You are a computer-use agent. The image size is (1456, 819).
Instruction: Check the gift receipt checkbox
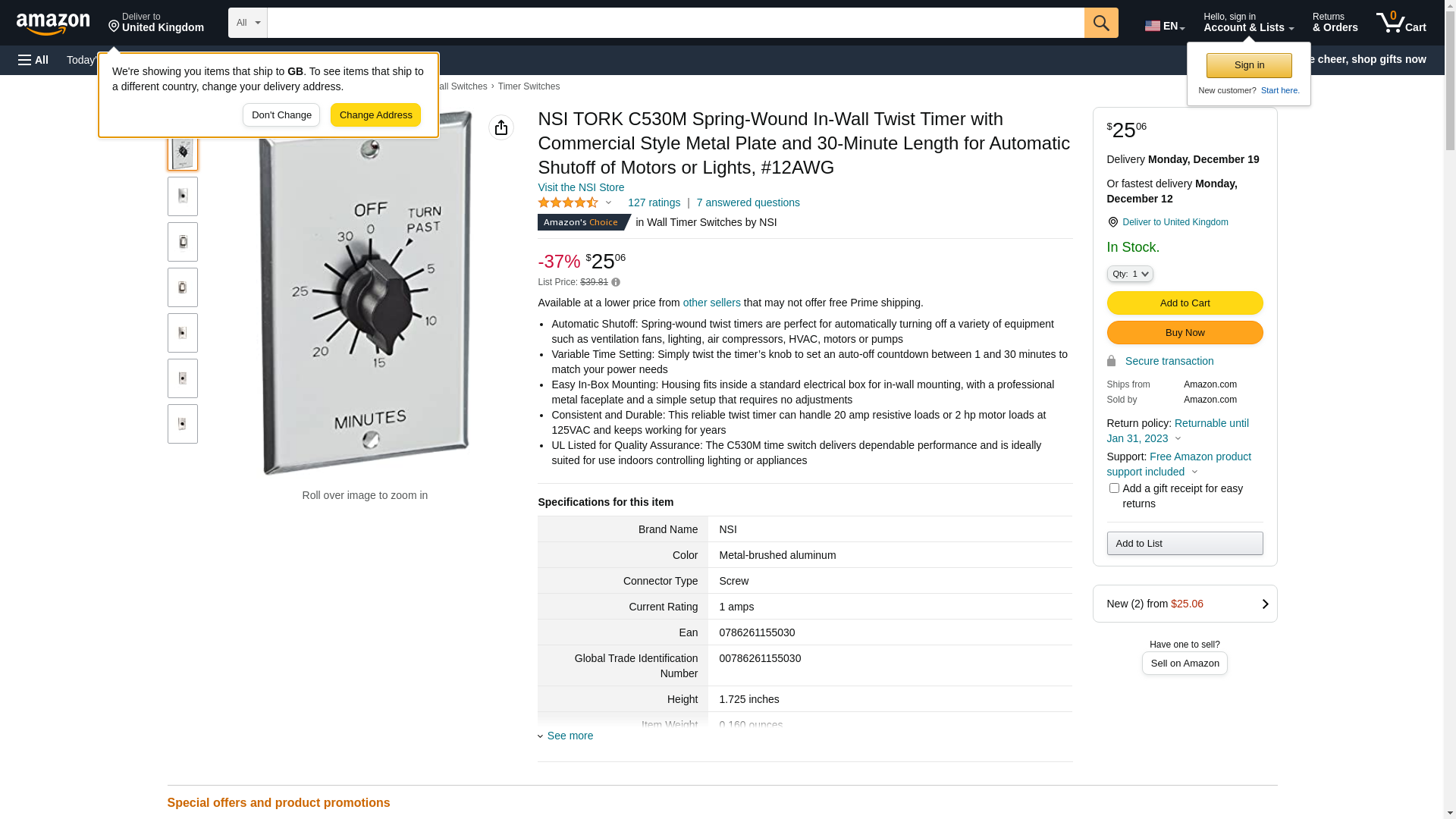(1114, 488)
